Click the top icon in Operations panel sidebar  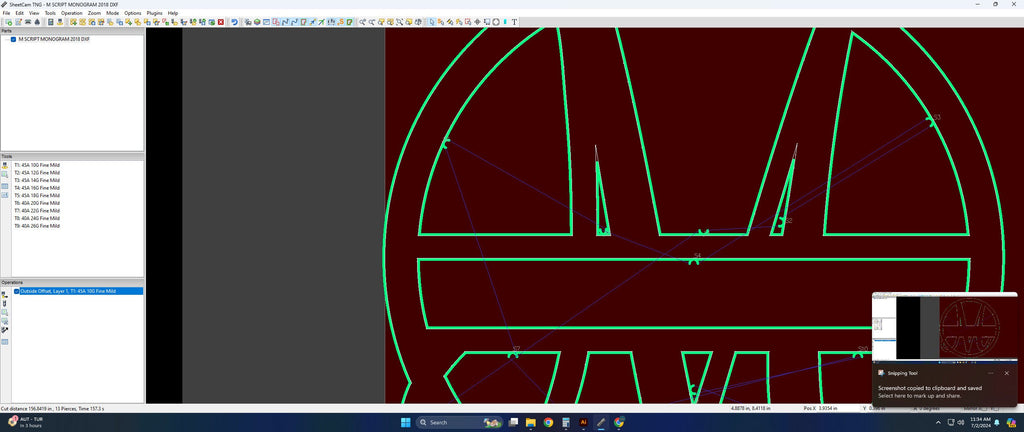pyautogui.click(x=5, y=294)
